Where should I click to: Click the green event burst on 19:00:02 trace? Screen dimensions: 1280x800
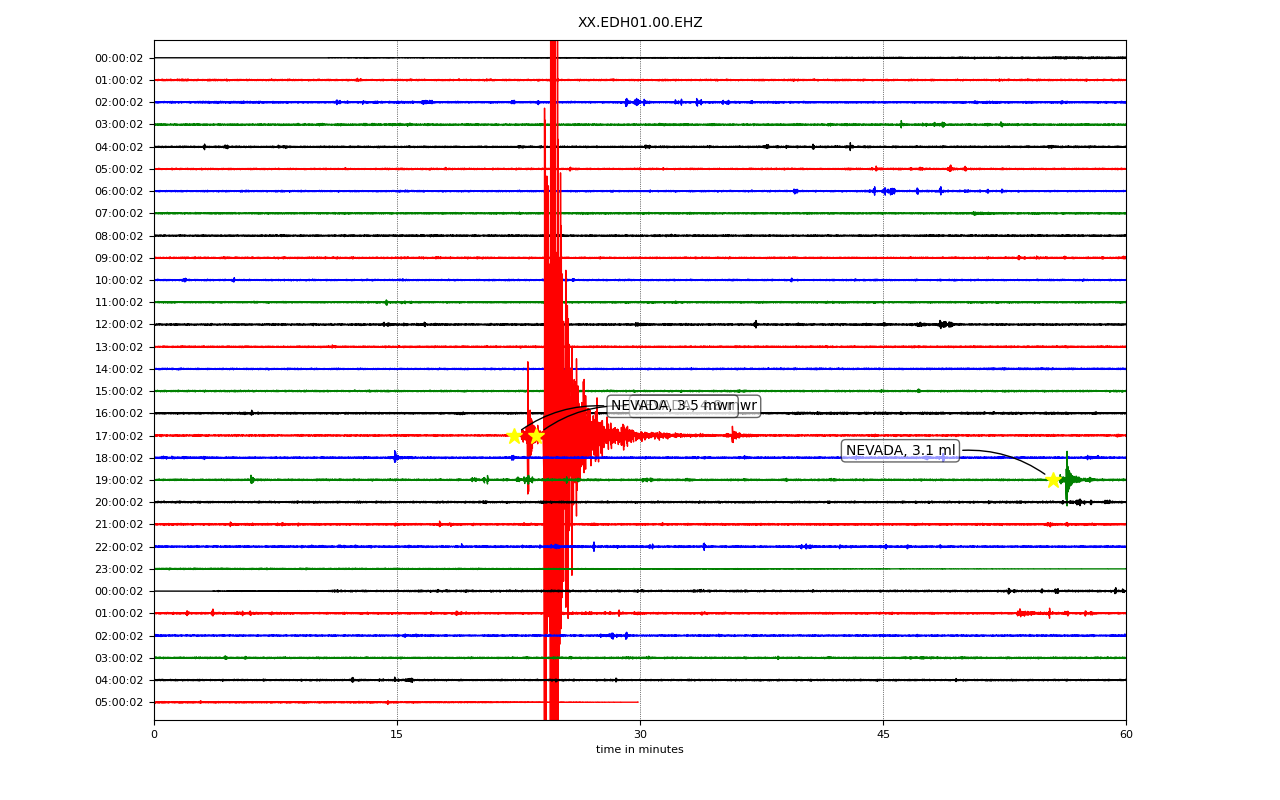coord(1068,480)
